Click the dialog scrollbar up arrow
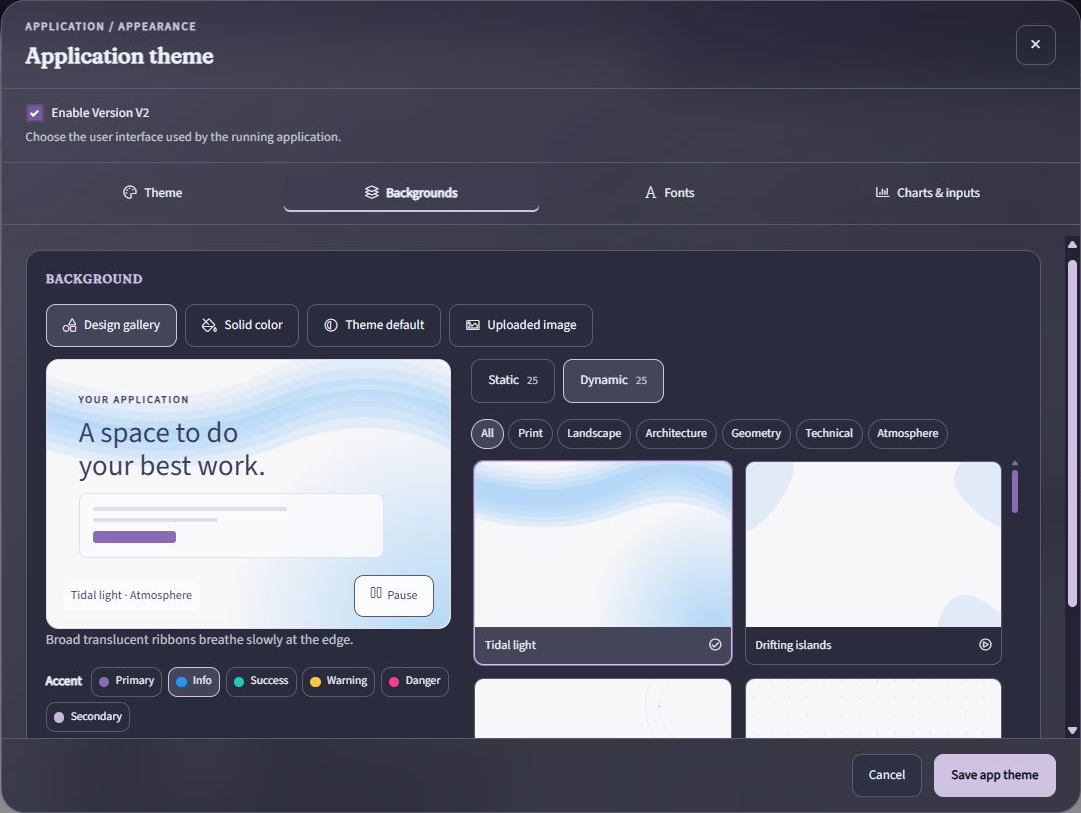This screenshot has width=1081, height=813. click(x=1072, y=245)
